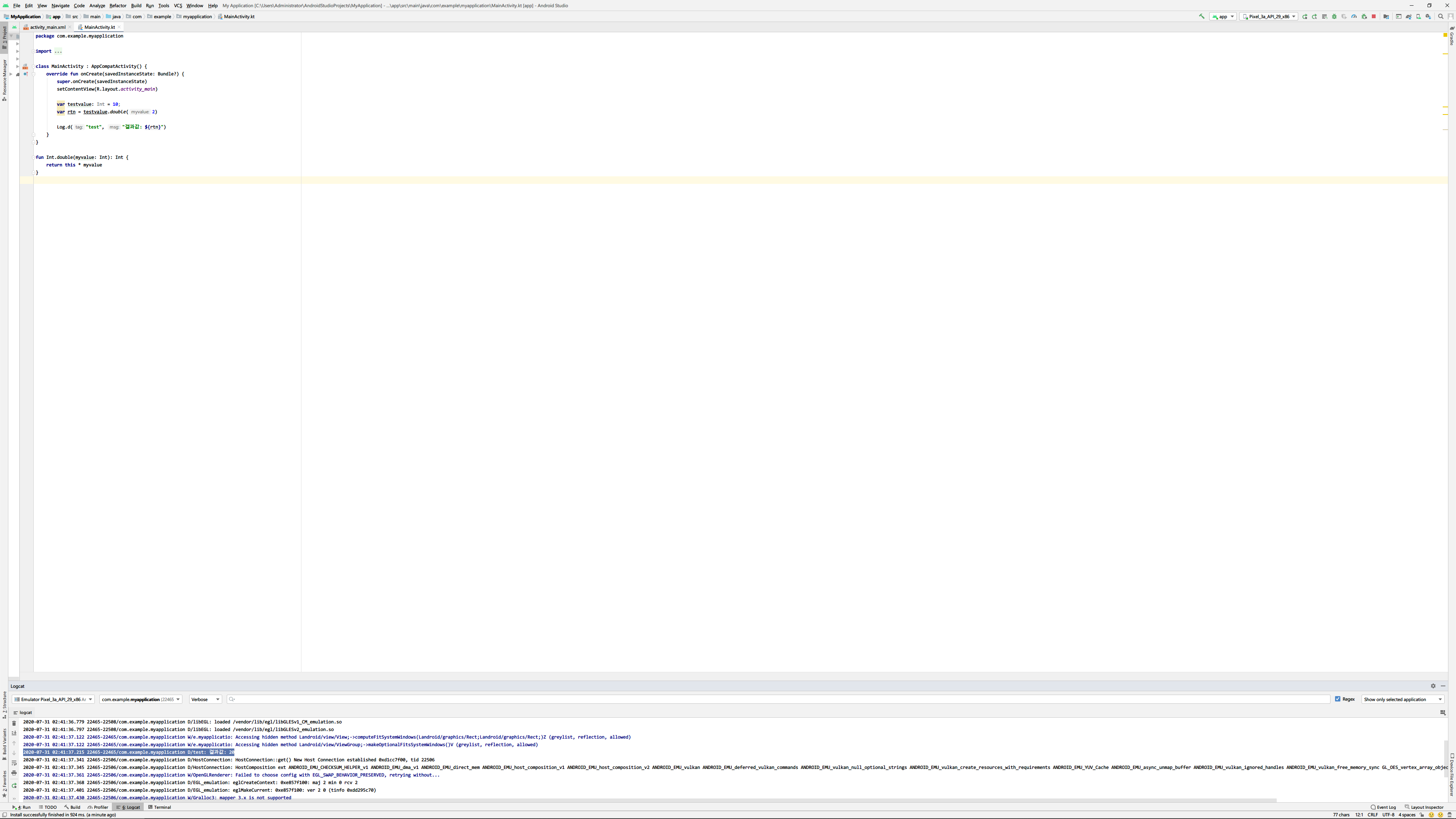Image resolution: width=1456 pixels, height=819 pixels.
Task: Stop the running app with red square
Action: coord(1374,16)
